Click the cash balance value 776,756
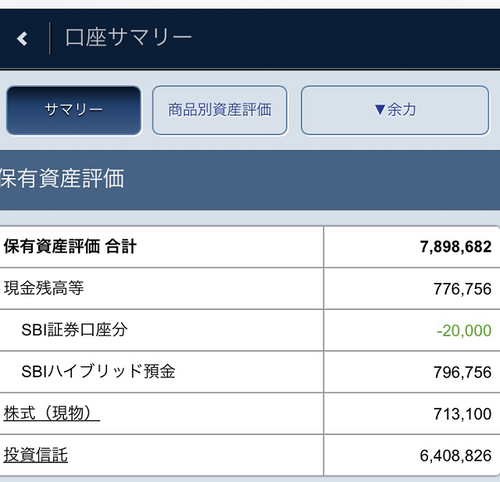The width and height of the screenshot is (500, 482). 462,289
